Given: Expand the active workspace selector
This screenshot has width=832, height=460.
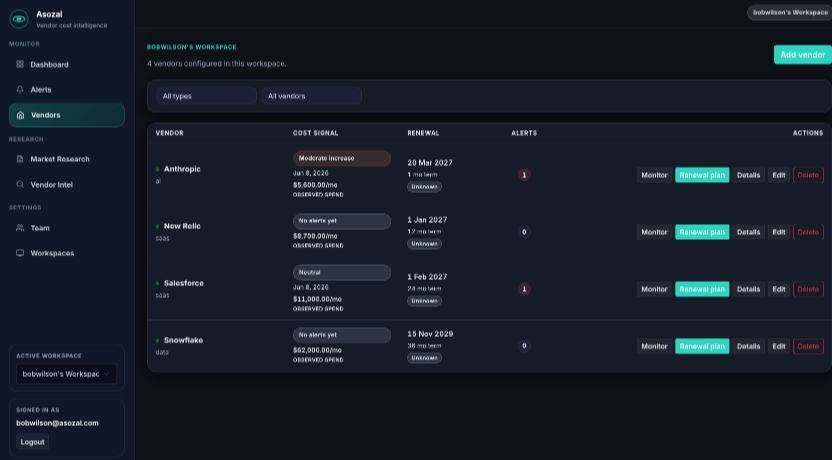Looking at the screenshot, I should click(66, 374).
